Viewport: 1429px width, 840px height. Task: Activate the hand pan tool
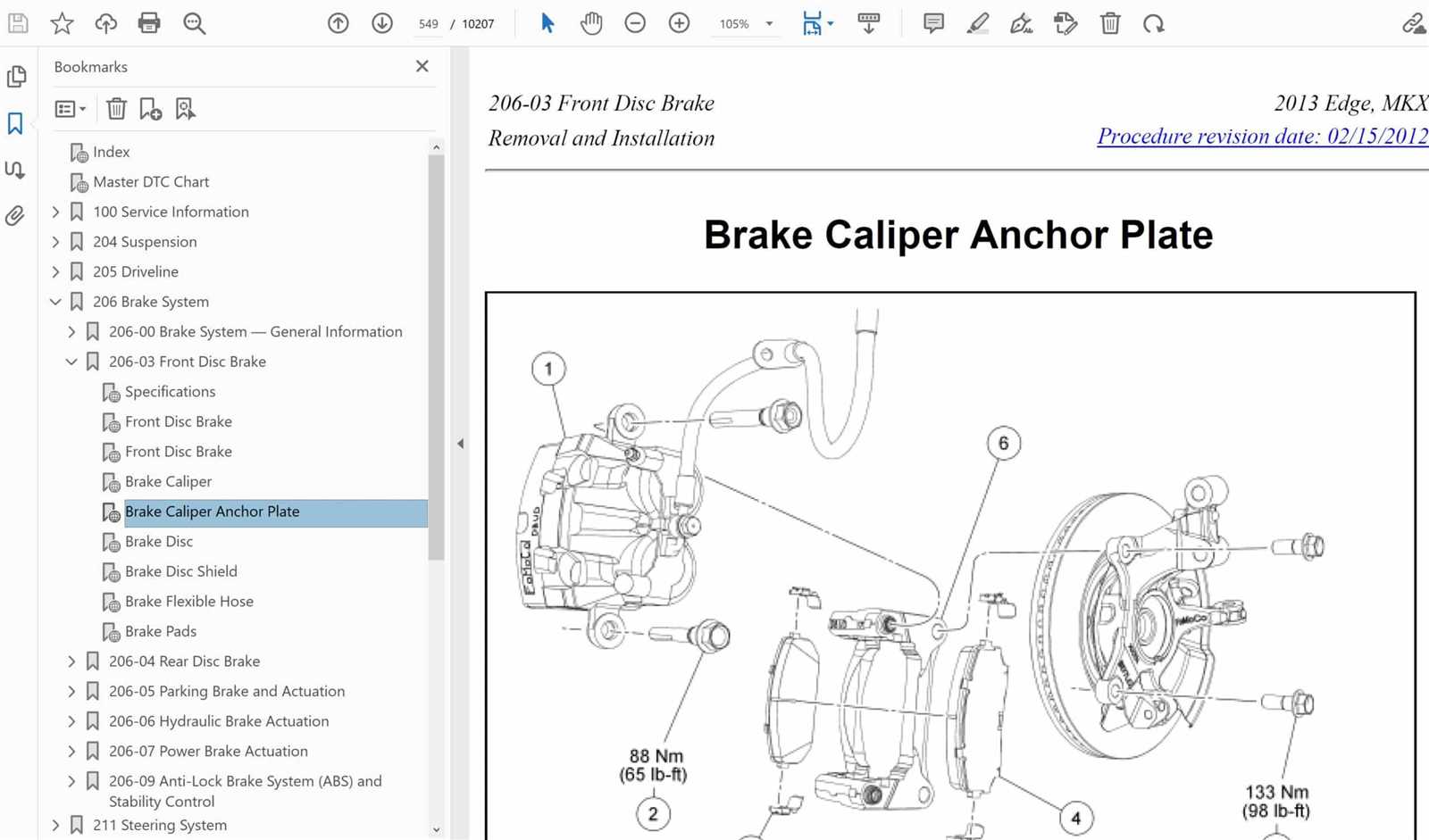pos(591,23)
